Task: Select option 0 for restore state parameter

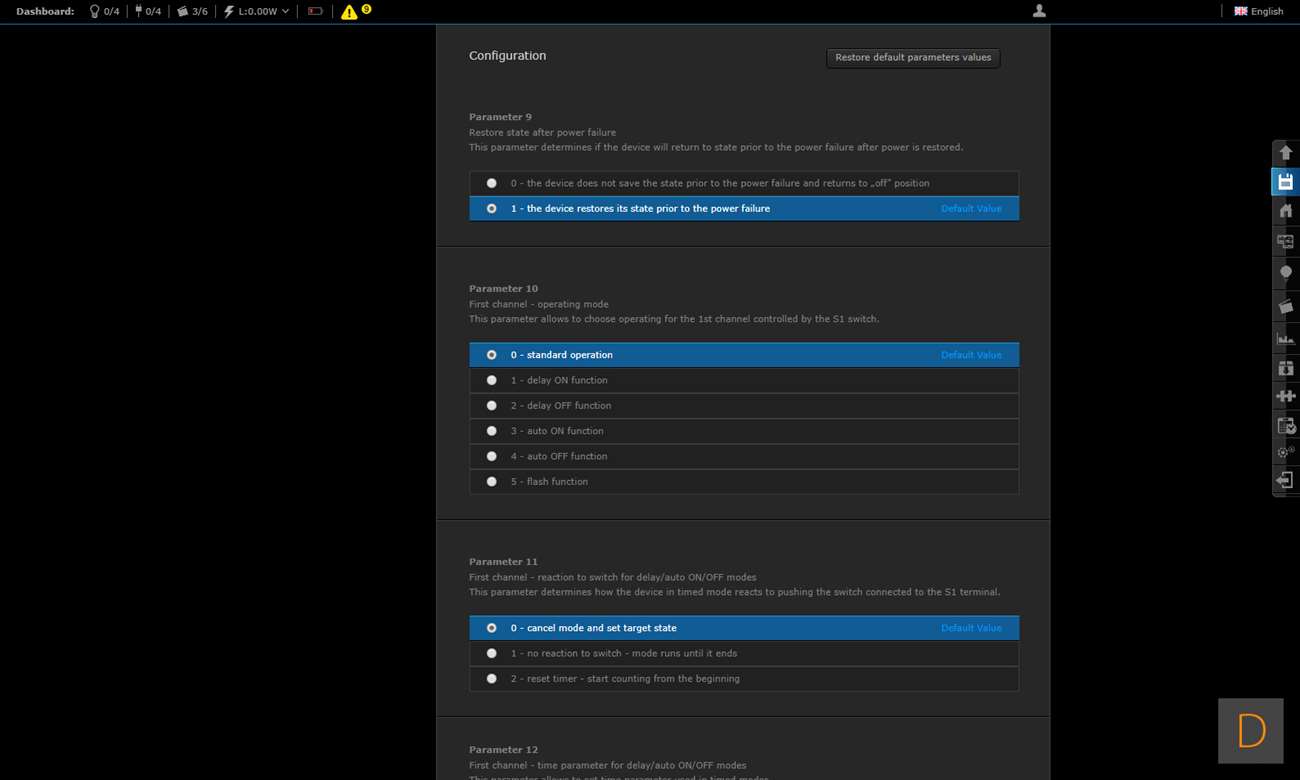Action: [491, 183]
